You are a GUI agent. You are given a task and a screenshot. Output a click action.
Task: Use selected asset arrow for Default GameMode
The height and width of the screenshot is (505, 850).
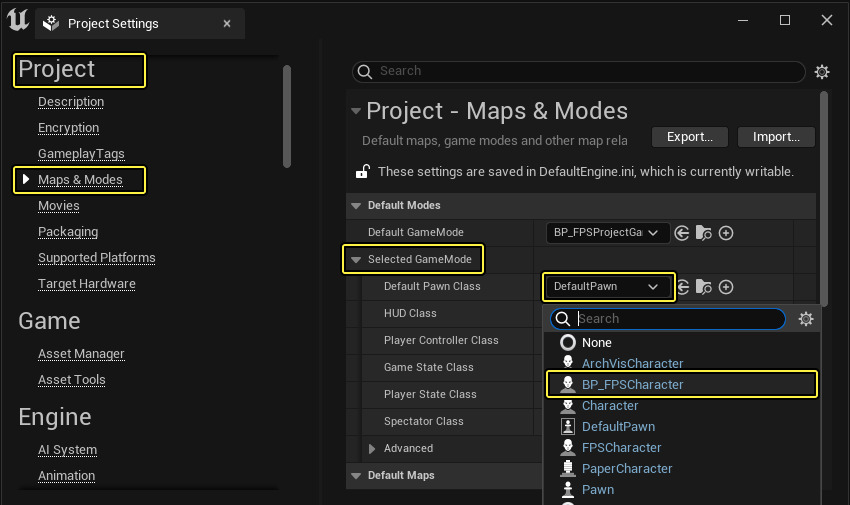tap(682, 233)
